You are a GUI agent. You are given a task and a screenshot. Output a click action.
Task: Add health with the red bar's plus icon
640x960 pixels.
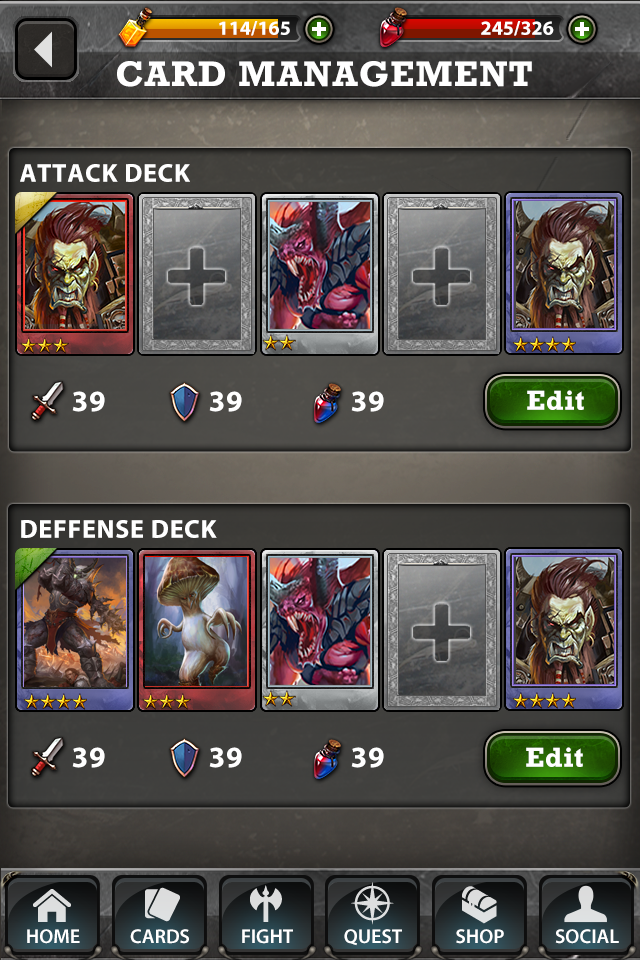point(581,29)
